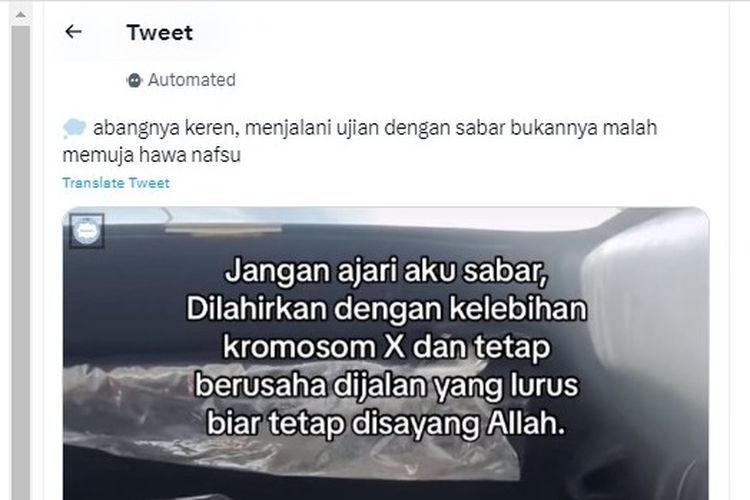Image resolution: width=750 pixels, height=500 pixels.
Task: Click the profile watermark icon on video
Action: pyautogui.click(x=87, y=231)
